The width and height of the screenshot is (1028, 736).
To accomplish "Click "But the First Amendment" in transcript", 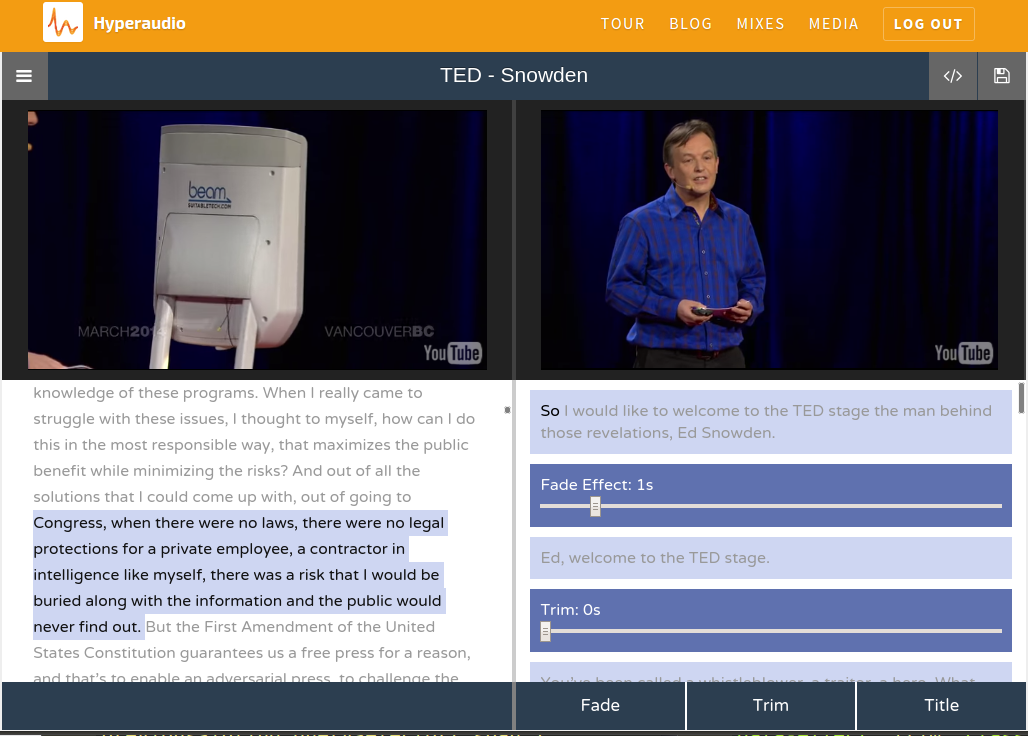I will coord(239,627).
